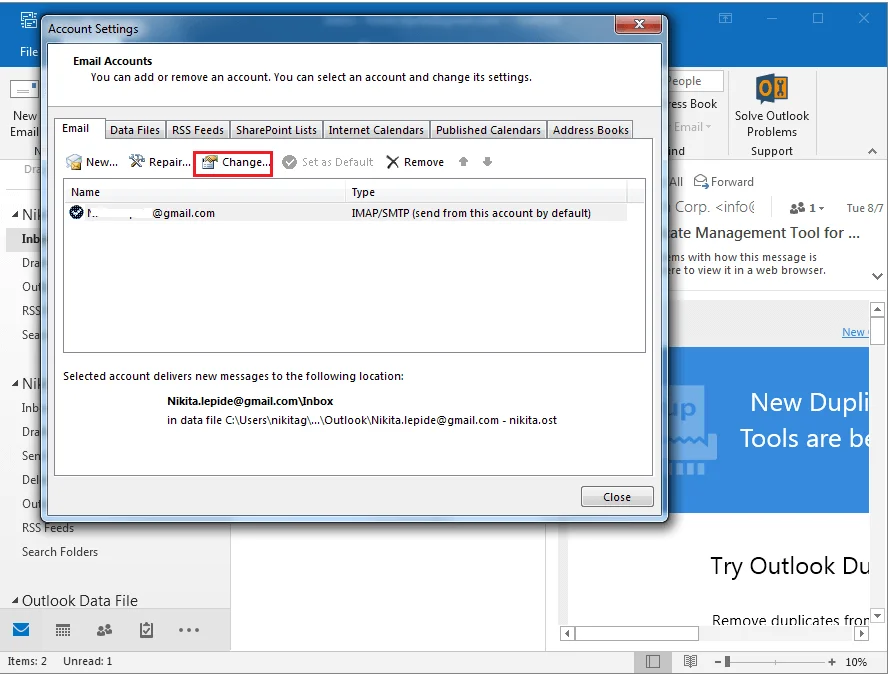Viewport: 888px width, 674px height.
Task: Open Change account settings
Action: click(x=233, y=163)
